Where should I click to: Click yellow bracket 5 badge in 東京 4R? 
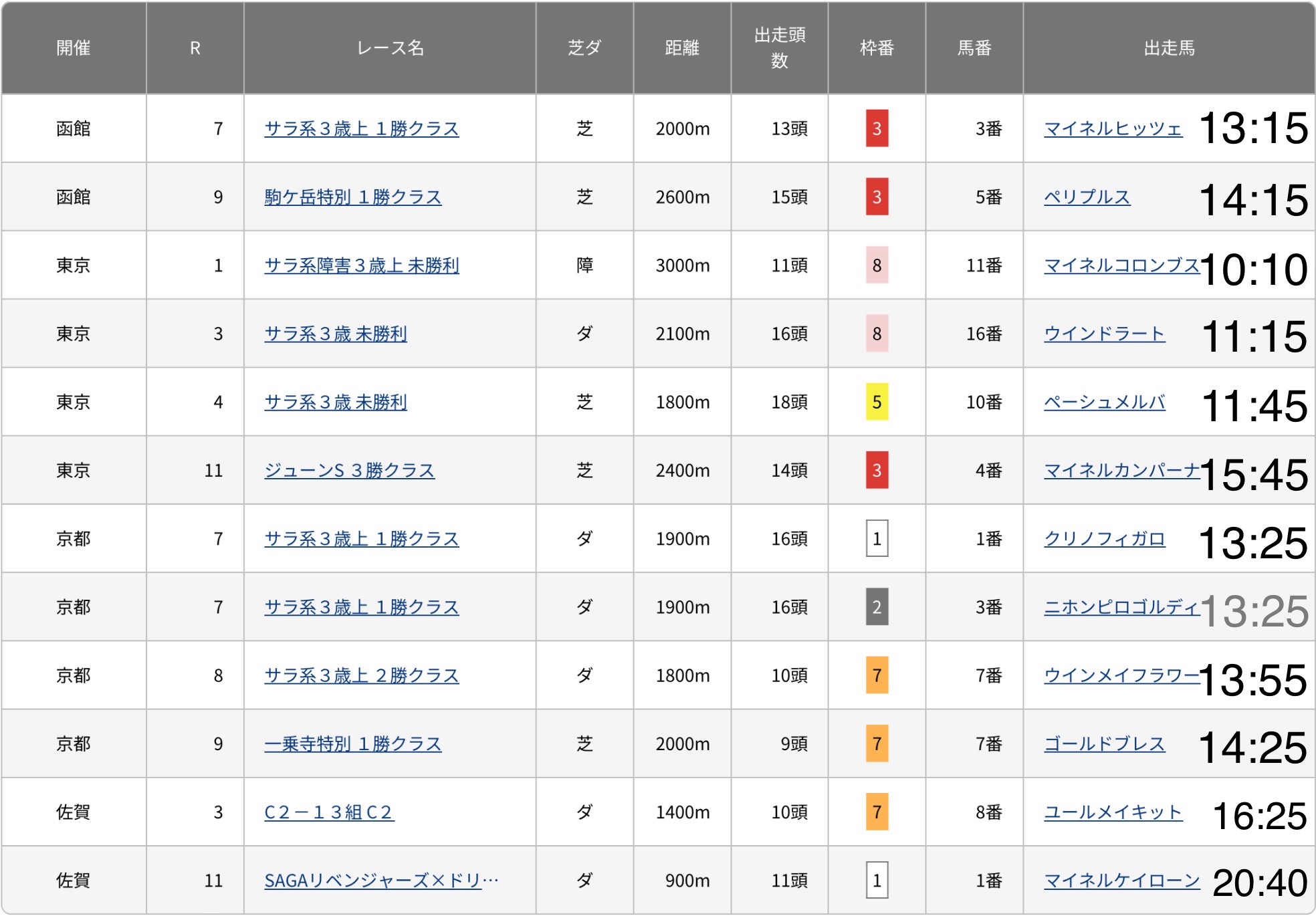click(877, 402)
